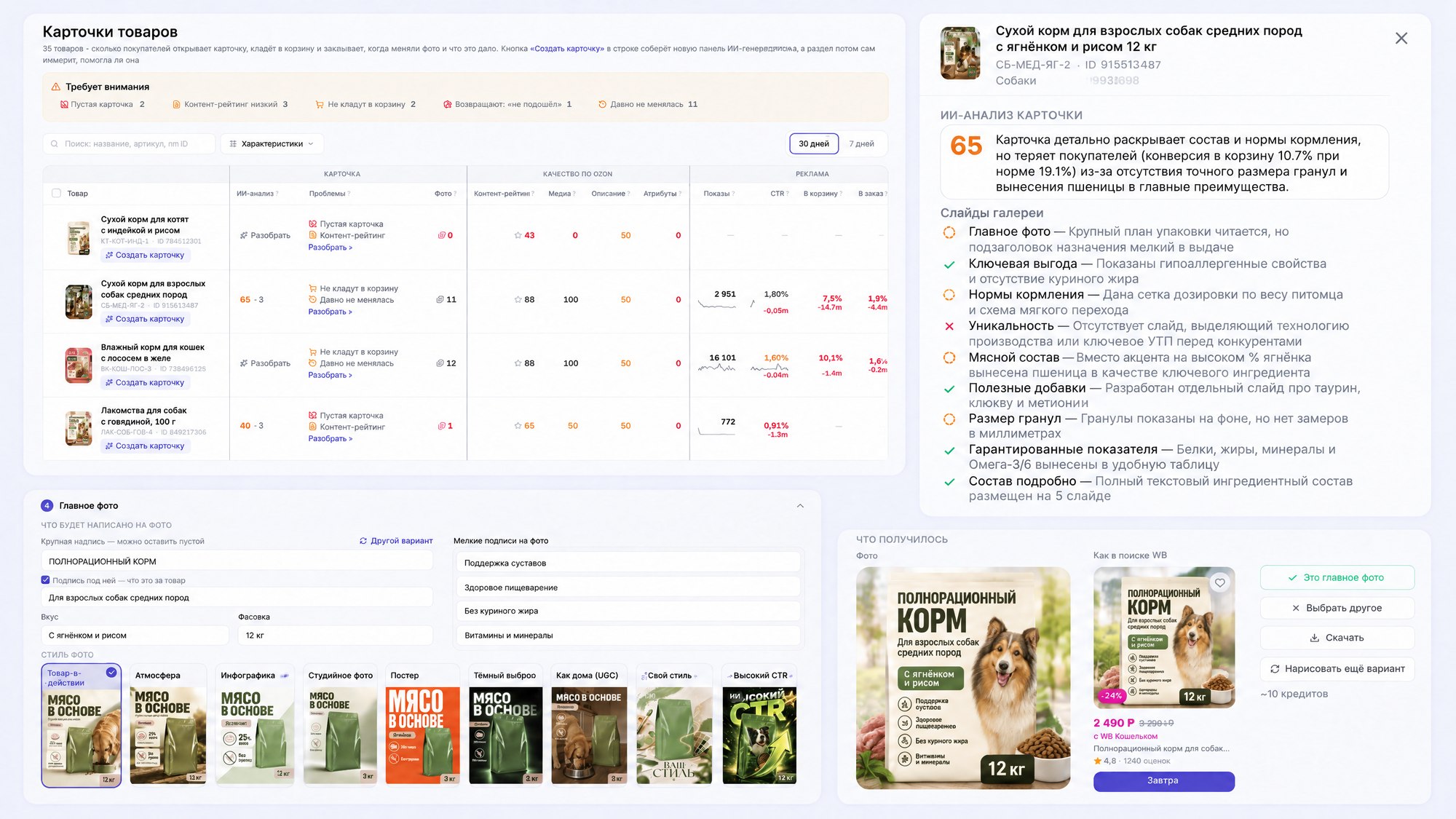Click the grid icon in the Характеристики button

tap(233, 144)
